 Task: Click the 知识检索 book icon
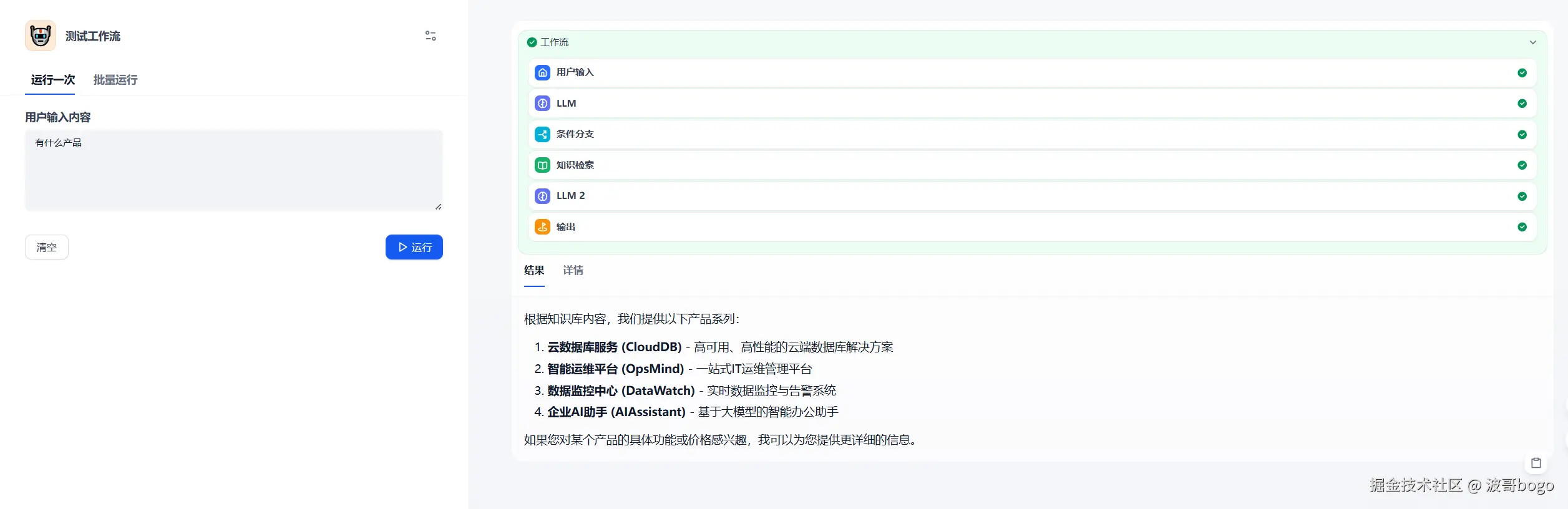pos(543,165)
